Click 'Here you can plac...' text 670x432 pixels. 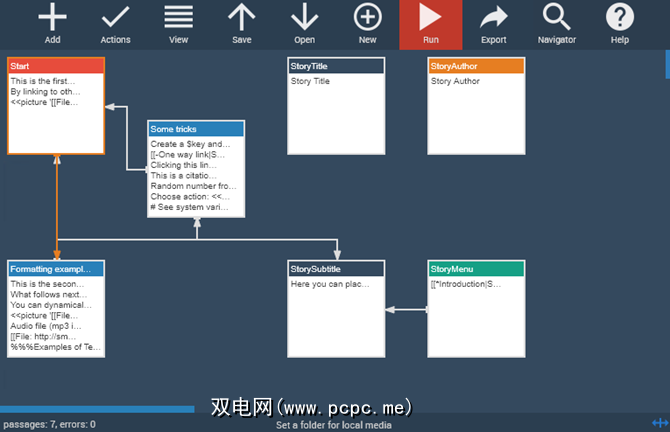pyautogui.click(x=330, y=284)
